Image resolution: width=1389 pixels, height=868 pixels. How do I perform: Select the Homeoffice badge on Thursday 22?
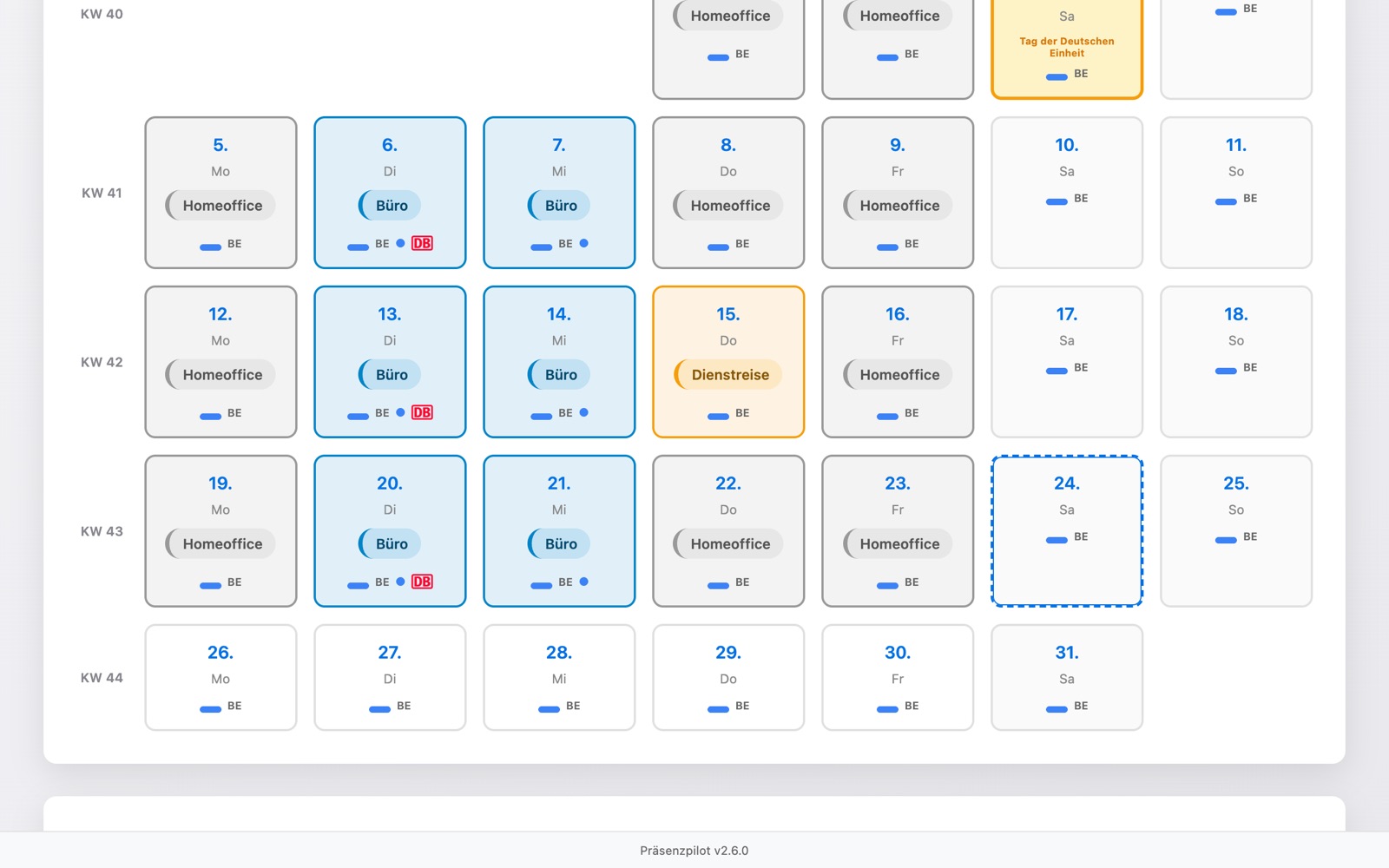(728, 544)
